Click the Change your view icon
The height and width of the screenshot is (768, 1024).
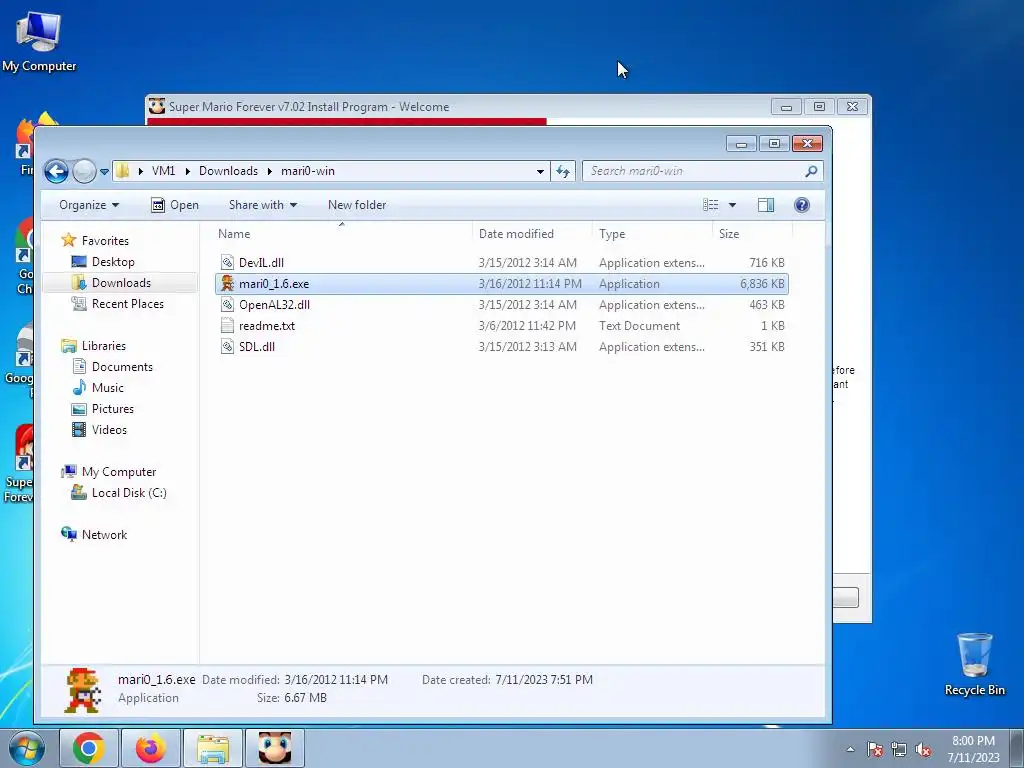711,205
